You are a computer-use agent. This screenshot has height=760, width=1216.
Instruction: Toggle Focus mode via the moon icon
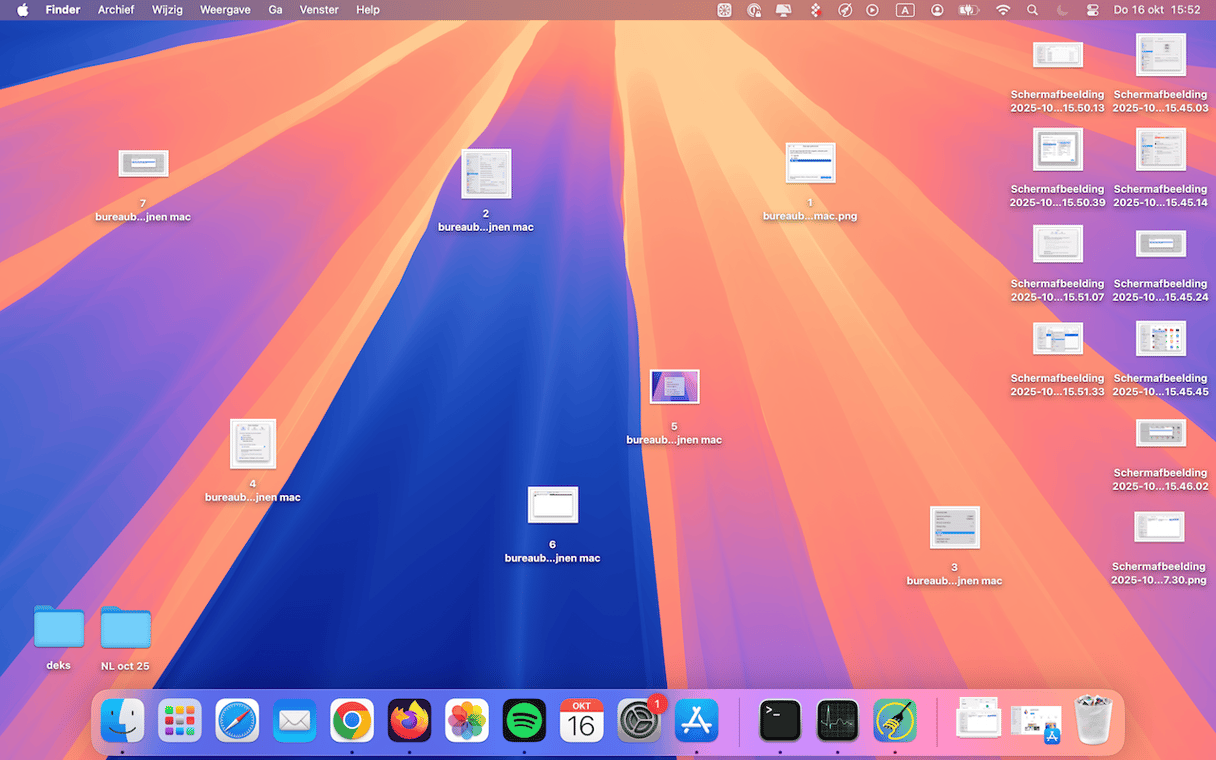(1062, 10)
